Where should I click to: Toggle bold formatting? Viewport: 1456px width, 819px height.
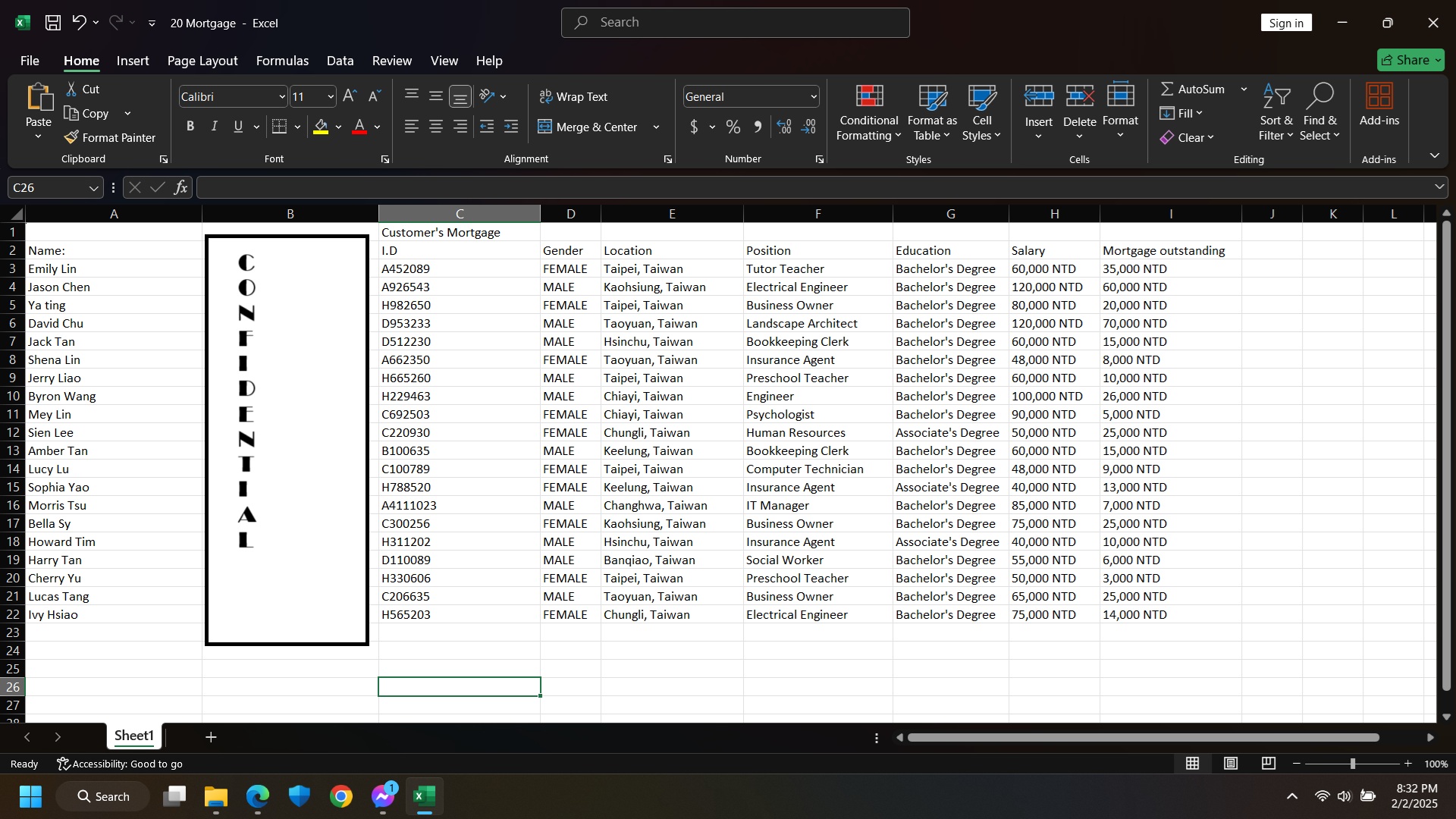tap(190, 127)
